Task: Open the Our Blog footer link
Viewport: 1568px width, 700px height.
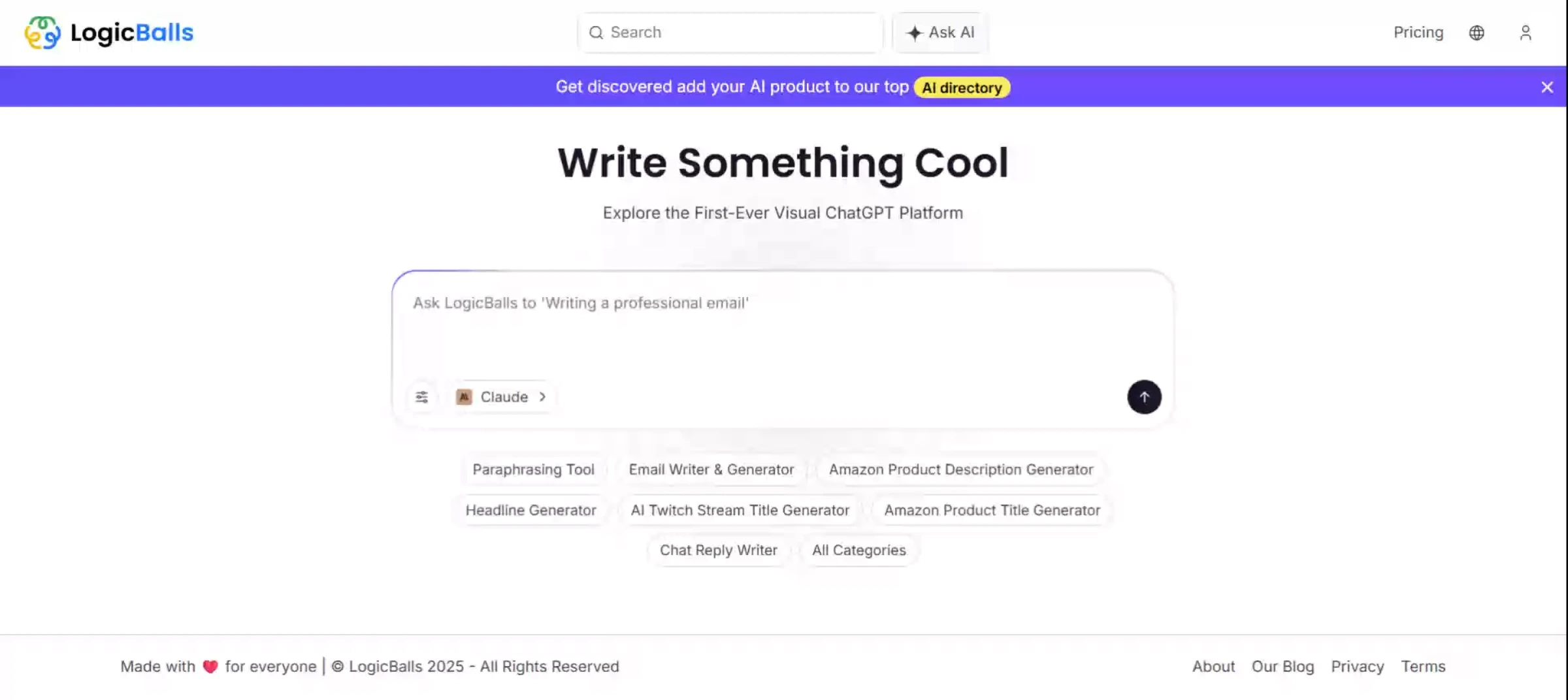Action: 1282,666
